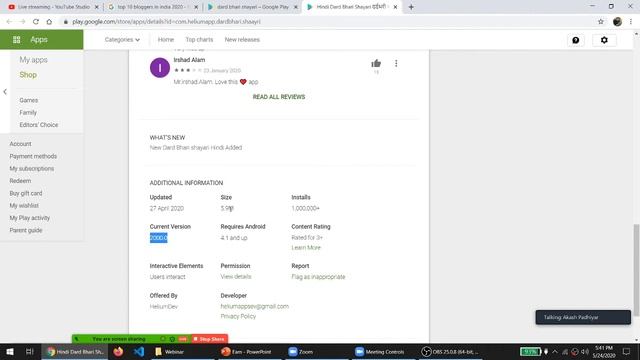
Task: Click READ ALL REVIEWS link
Action: point(279,97)
